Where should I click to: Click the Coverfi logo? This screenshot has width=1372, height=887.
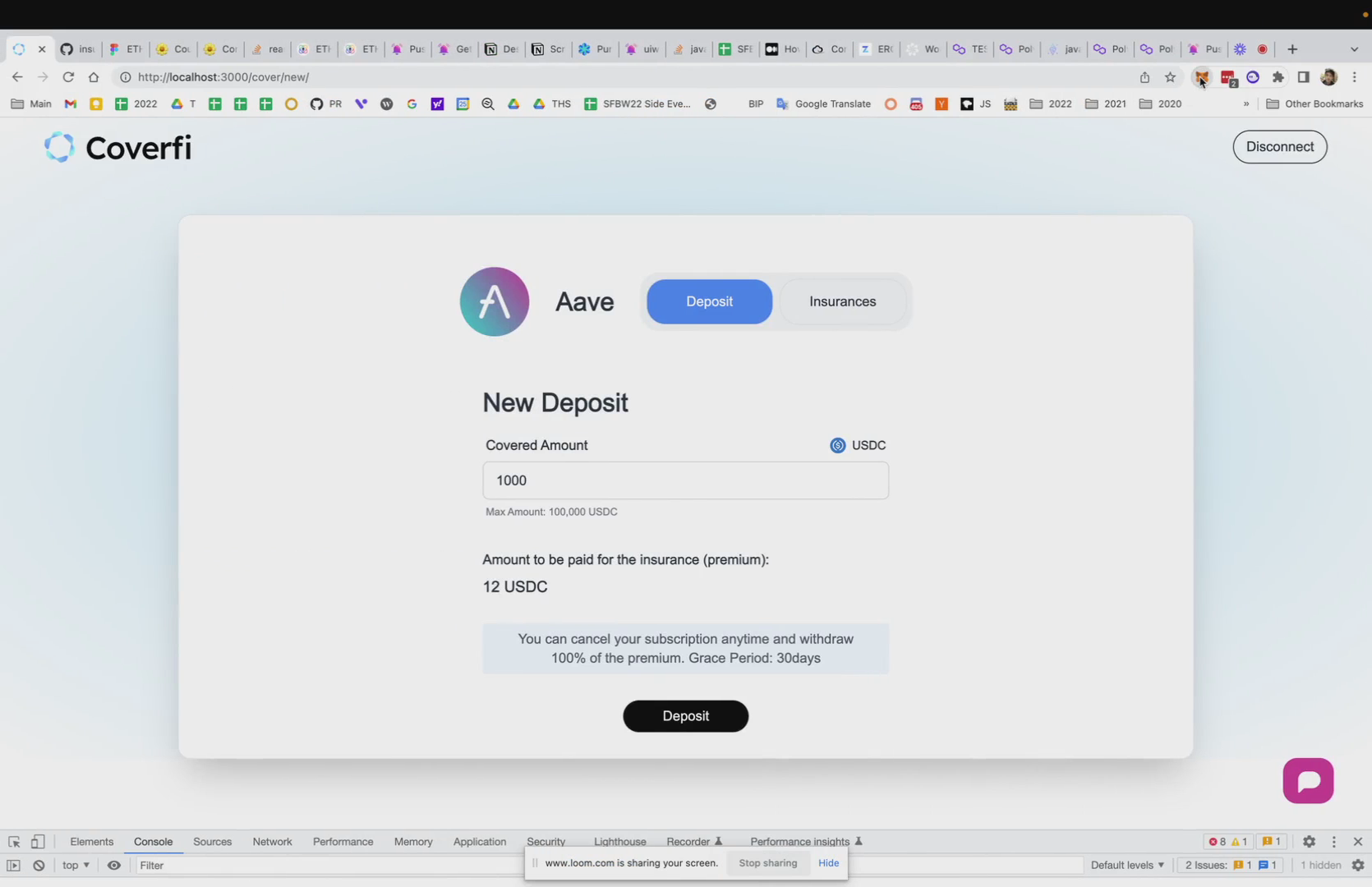(117, 147)
